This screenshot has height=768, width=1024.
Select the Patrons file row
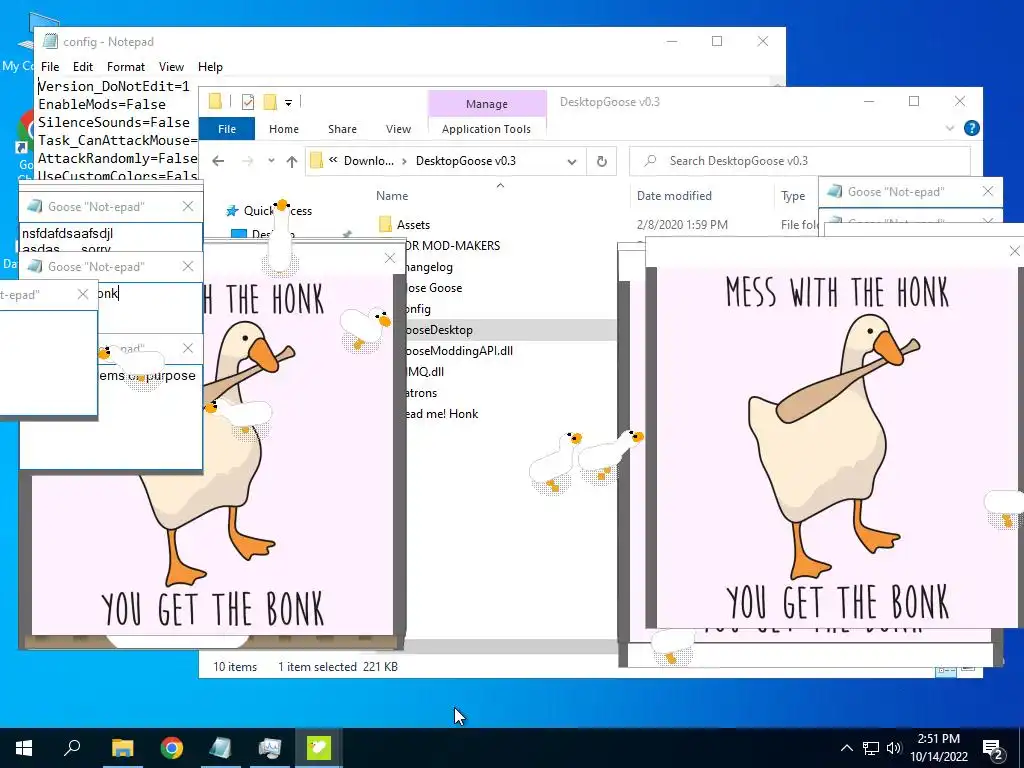pyautogui.click(x=421, y=392)
